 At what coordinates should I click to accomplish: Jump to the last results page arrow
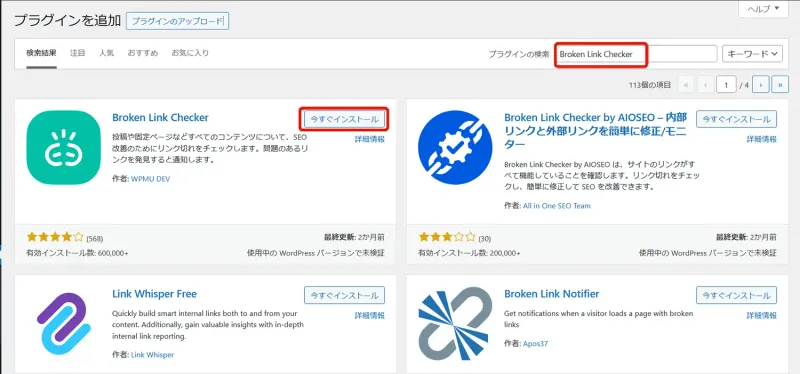click(x=780, y=85)
